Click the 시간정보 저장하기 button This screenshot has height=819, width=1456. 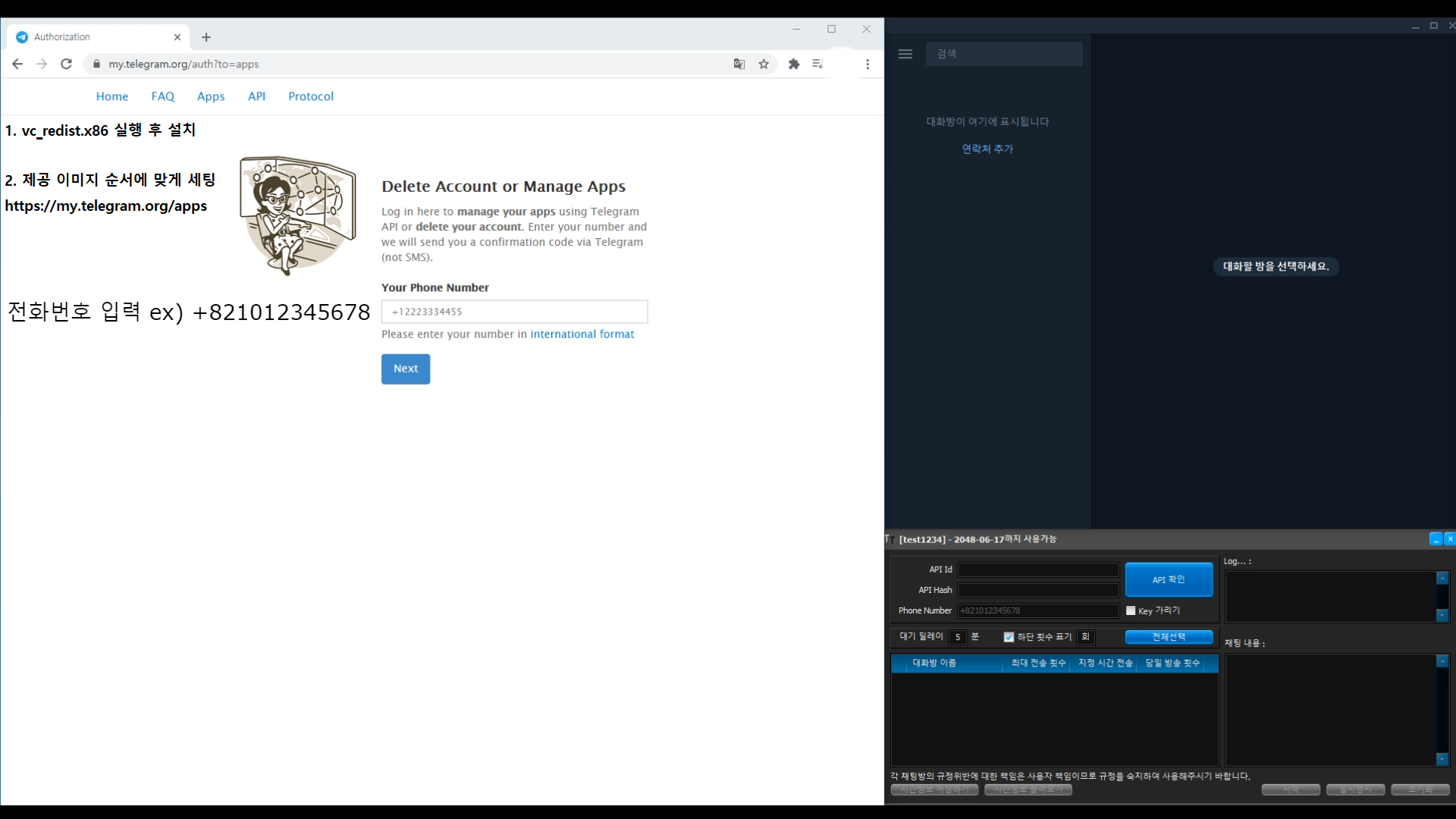pyautogui.click(x=934, y=790)
